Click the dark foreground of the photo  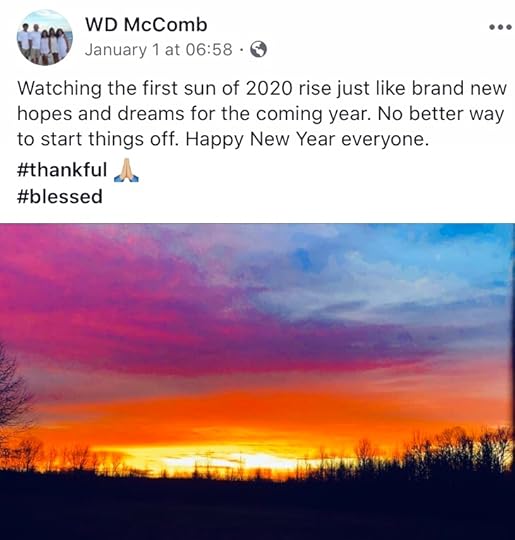tap(257, 508)
